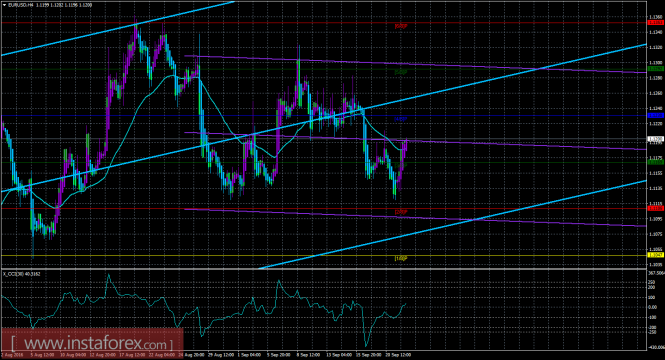
Task: Click the 1.1340 value on price scale
Action: click(x=654, y=32)
